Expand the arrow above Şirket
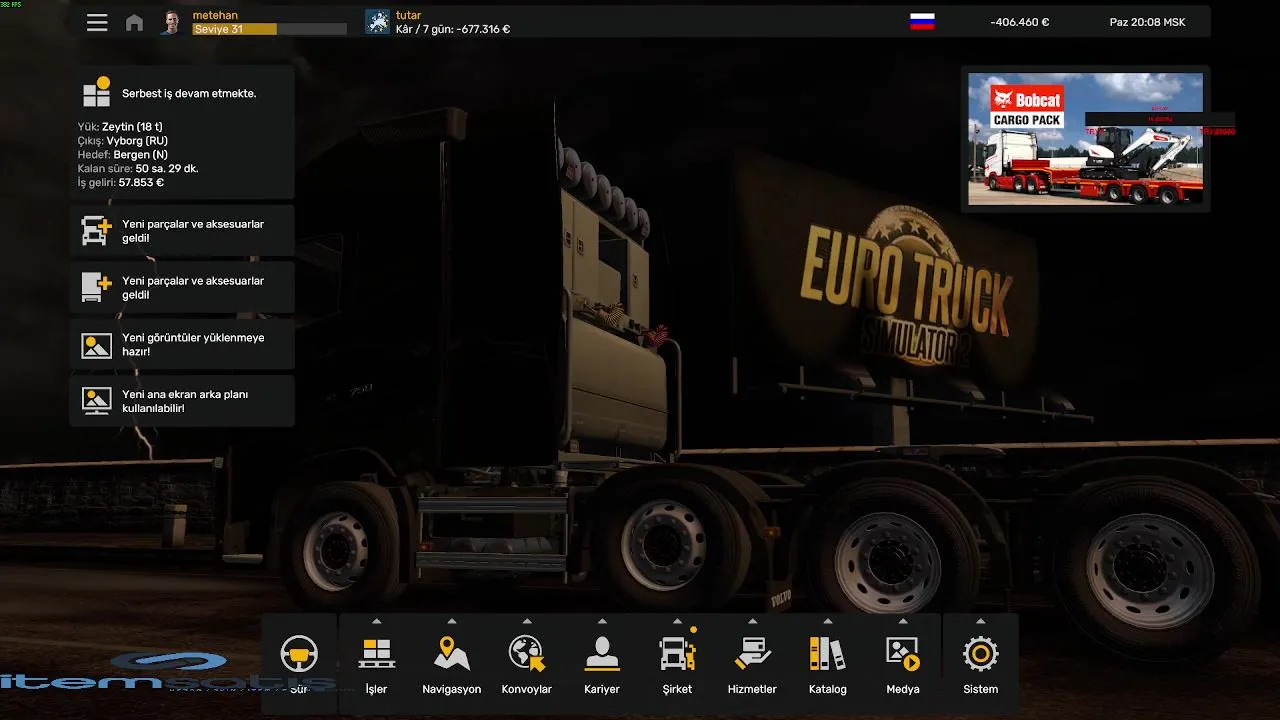The height and width of the screenshot is (720, 1280). [677, 621]
